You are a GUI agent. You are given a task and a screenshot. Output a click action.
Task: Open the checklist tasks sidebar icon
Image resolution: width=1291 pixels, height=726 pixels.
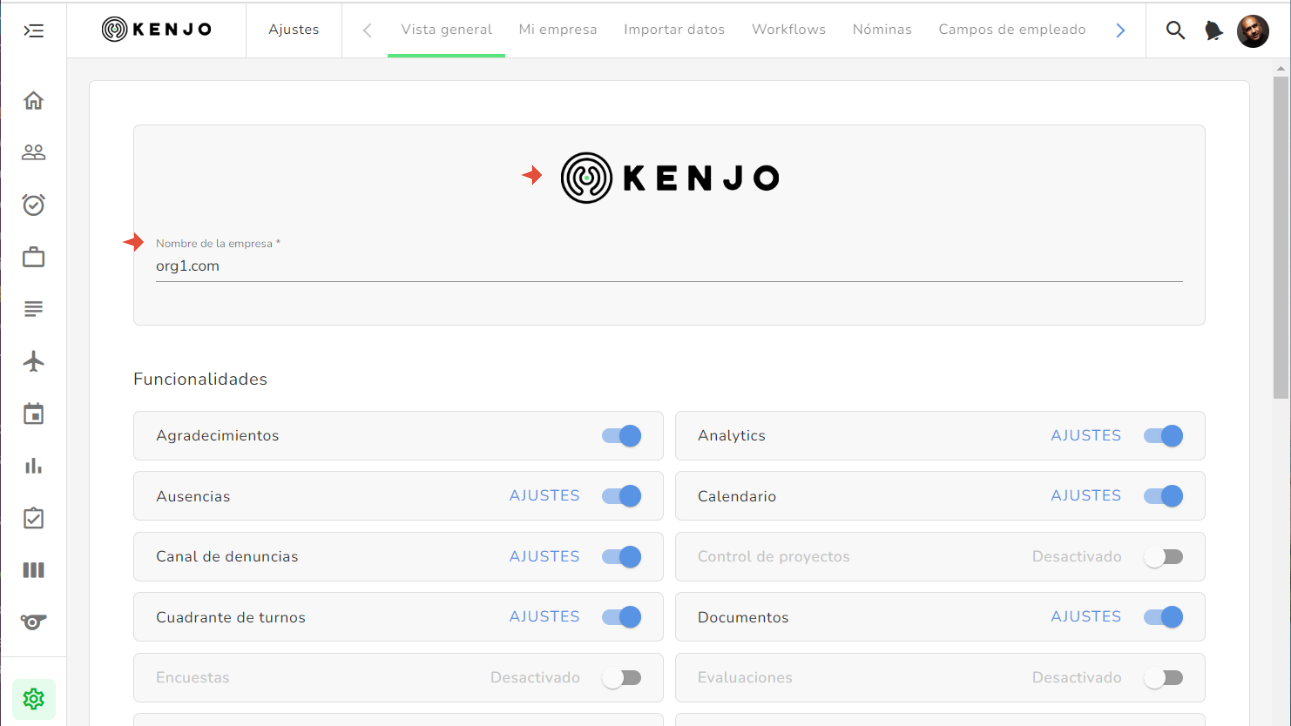pyautogui.click(x=33, y=518)
